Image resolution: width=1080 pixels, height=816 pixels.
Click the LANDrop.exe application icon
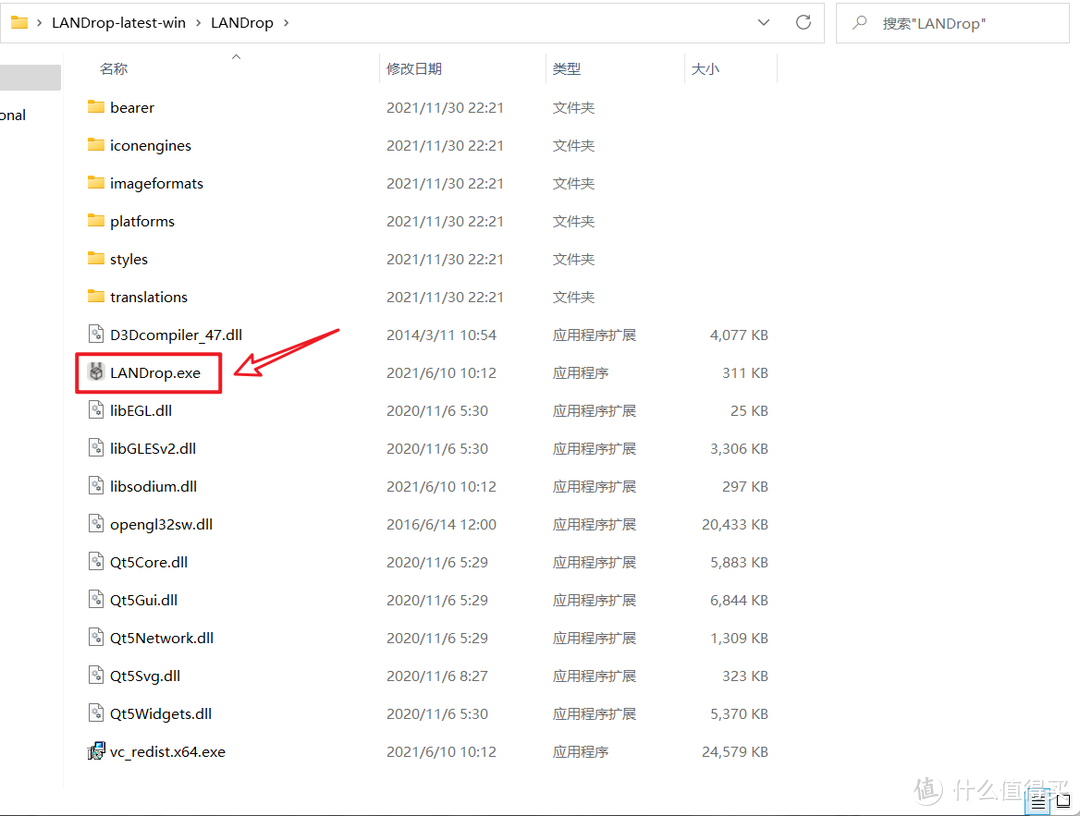tap(96, 373)
